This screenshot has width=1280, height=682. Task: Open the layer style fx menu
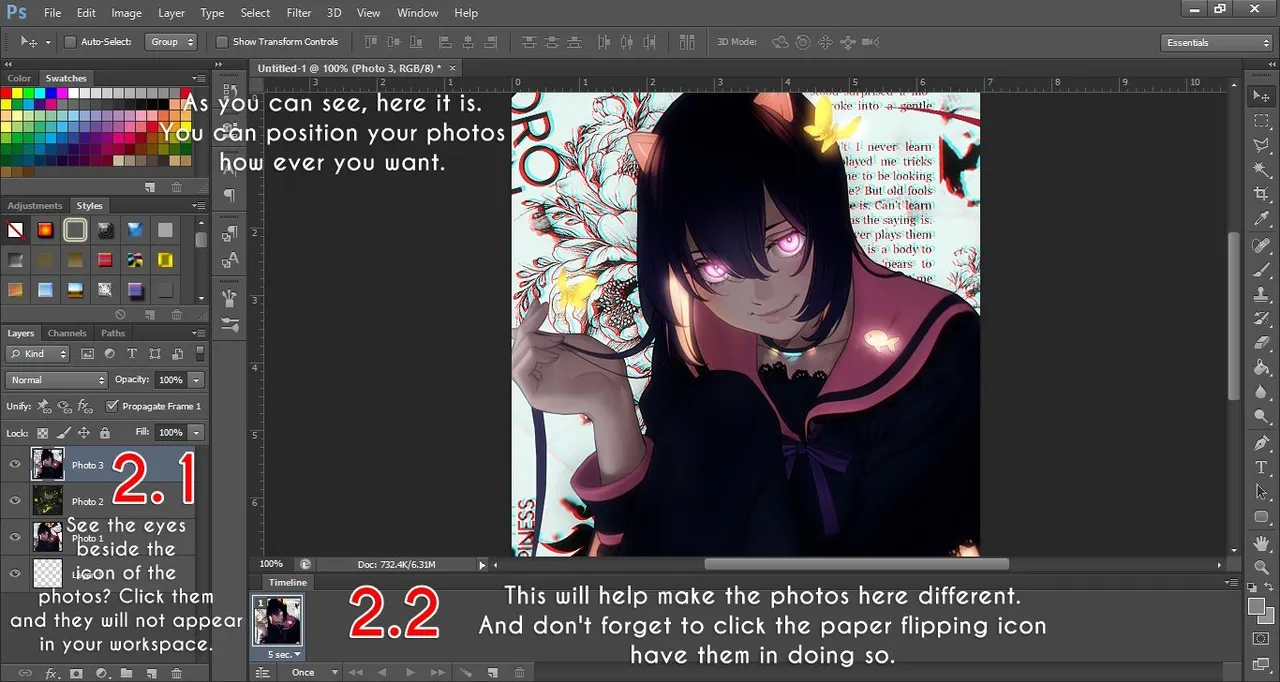(x=50, y=673)
